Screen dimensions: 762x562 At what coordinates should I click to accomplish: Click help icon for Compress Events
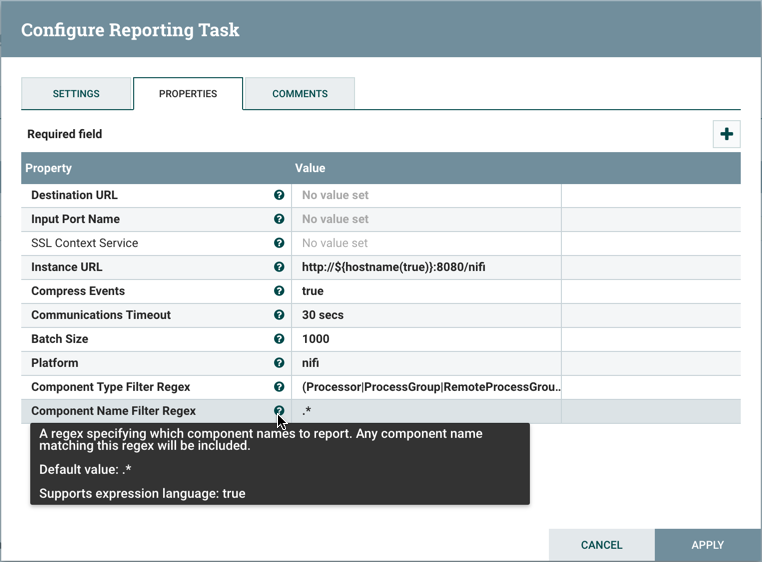(x=279, y=292)
